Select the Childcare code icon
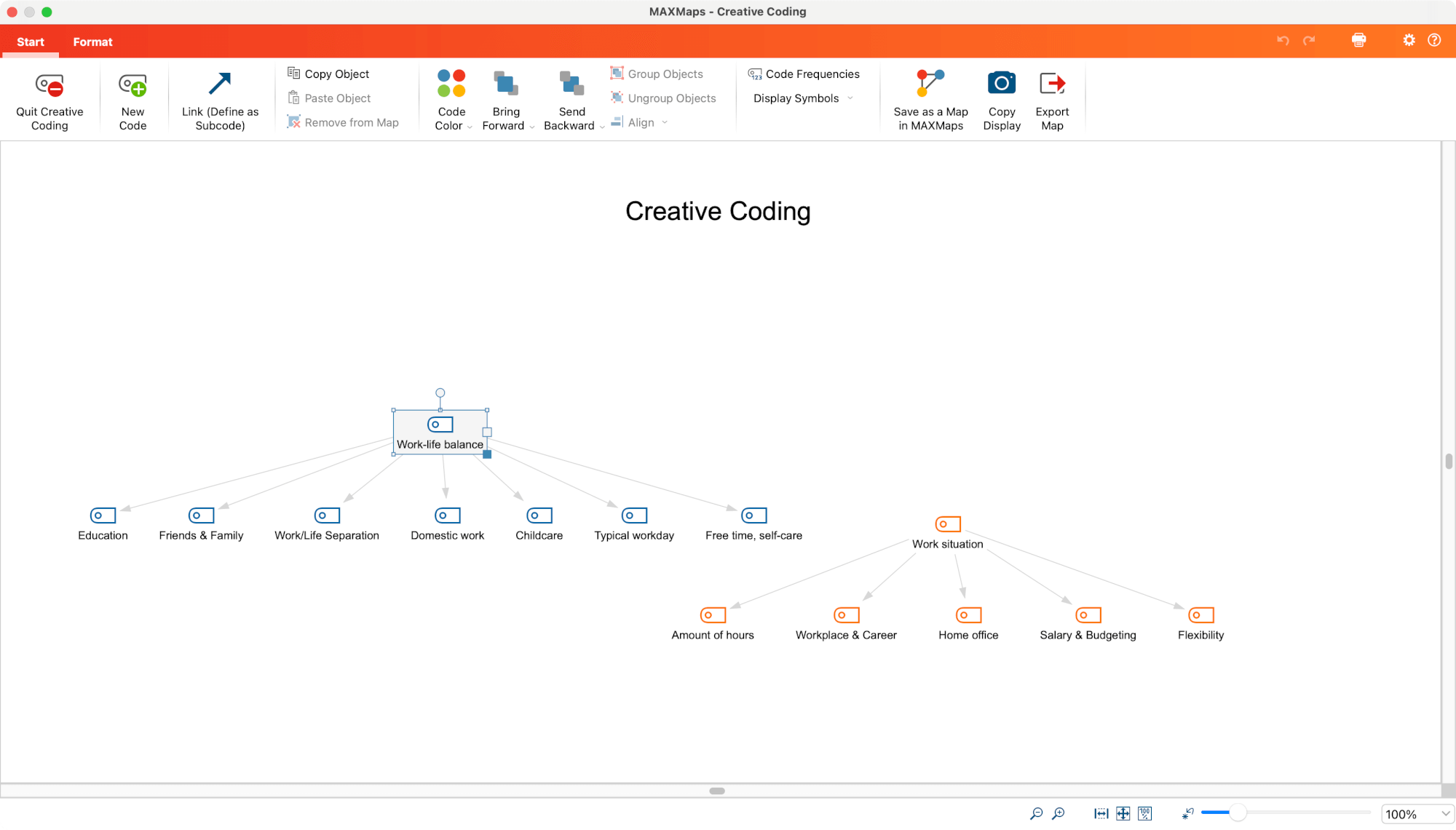1456x830 pixels. [539, 515]
